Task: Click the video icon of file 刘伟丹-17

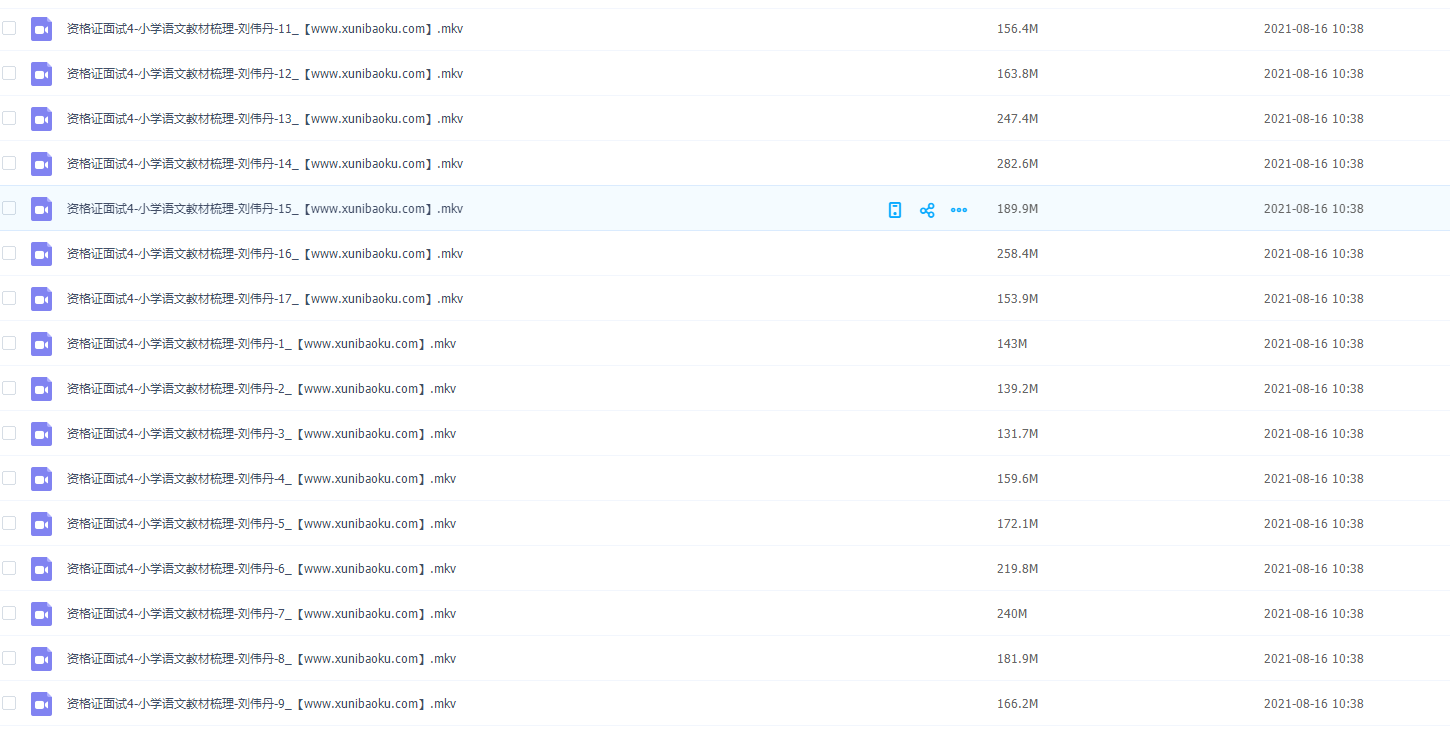Action: click(41, 299)
